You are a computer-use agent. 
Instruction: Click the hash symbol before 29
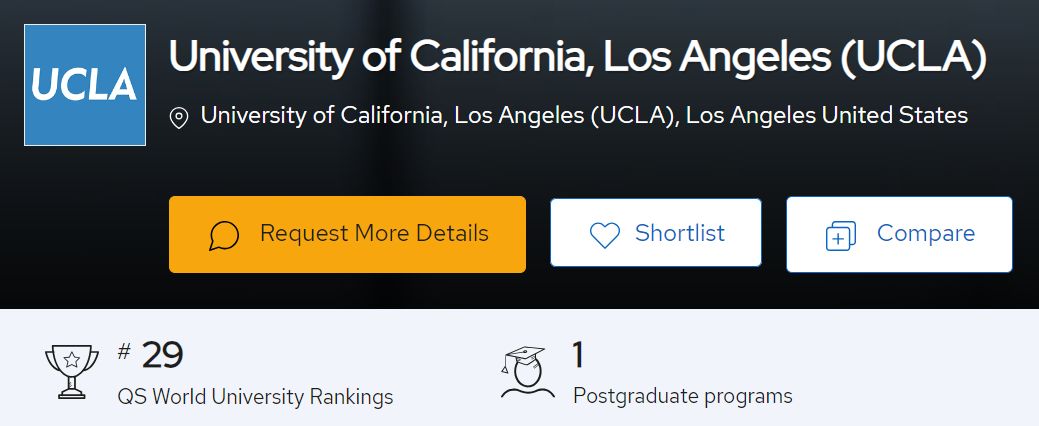pyautogui.click(x=124, y=352)
